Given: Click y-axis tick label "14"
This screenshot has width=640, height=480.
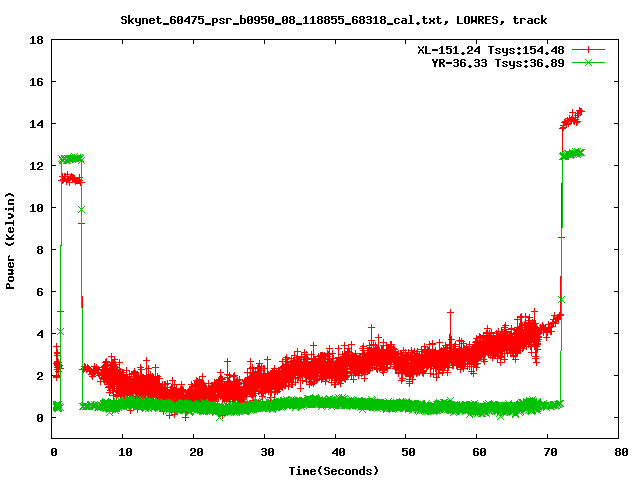Looking at the screenshot, I should click(36, 124).
